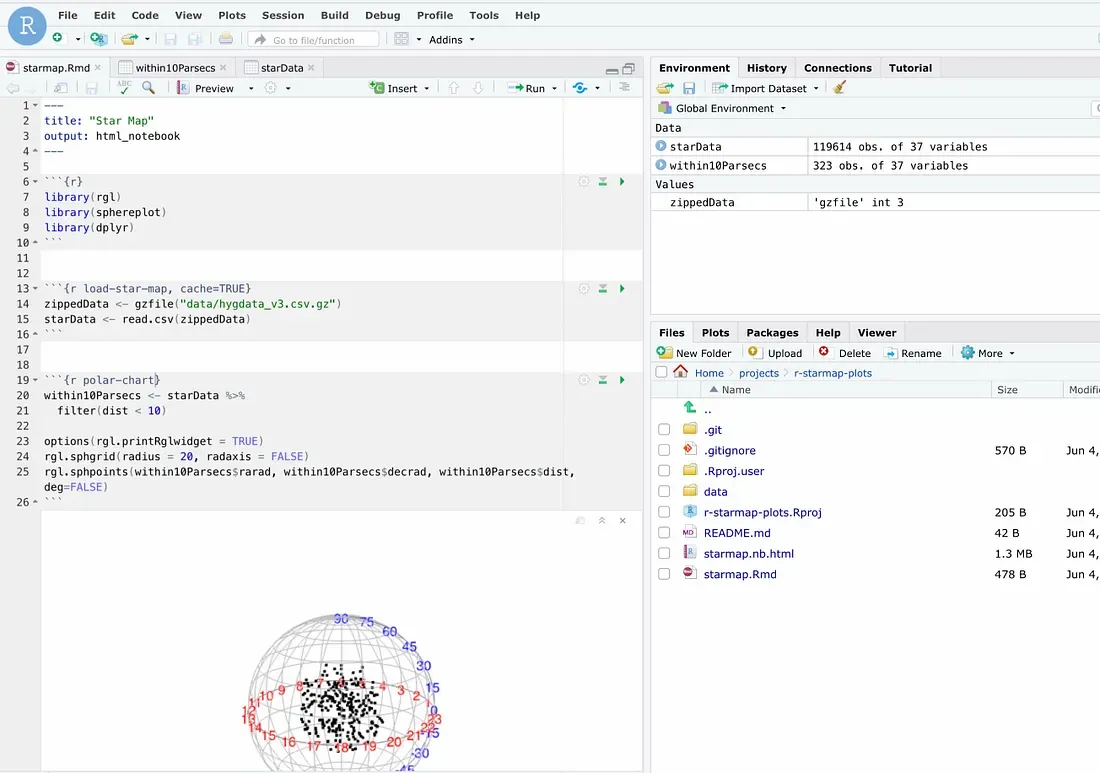Image resolution: width=1100 pixels, height=773 pixels.
Task: Tick the checkbox for the data folder
Action: 663,491
